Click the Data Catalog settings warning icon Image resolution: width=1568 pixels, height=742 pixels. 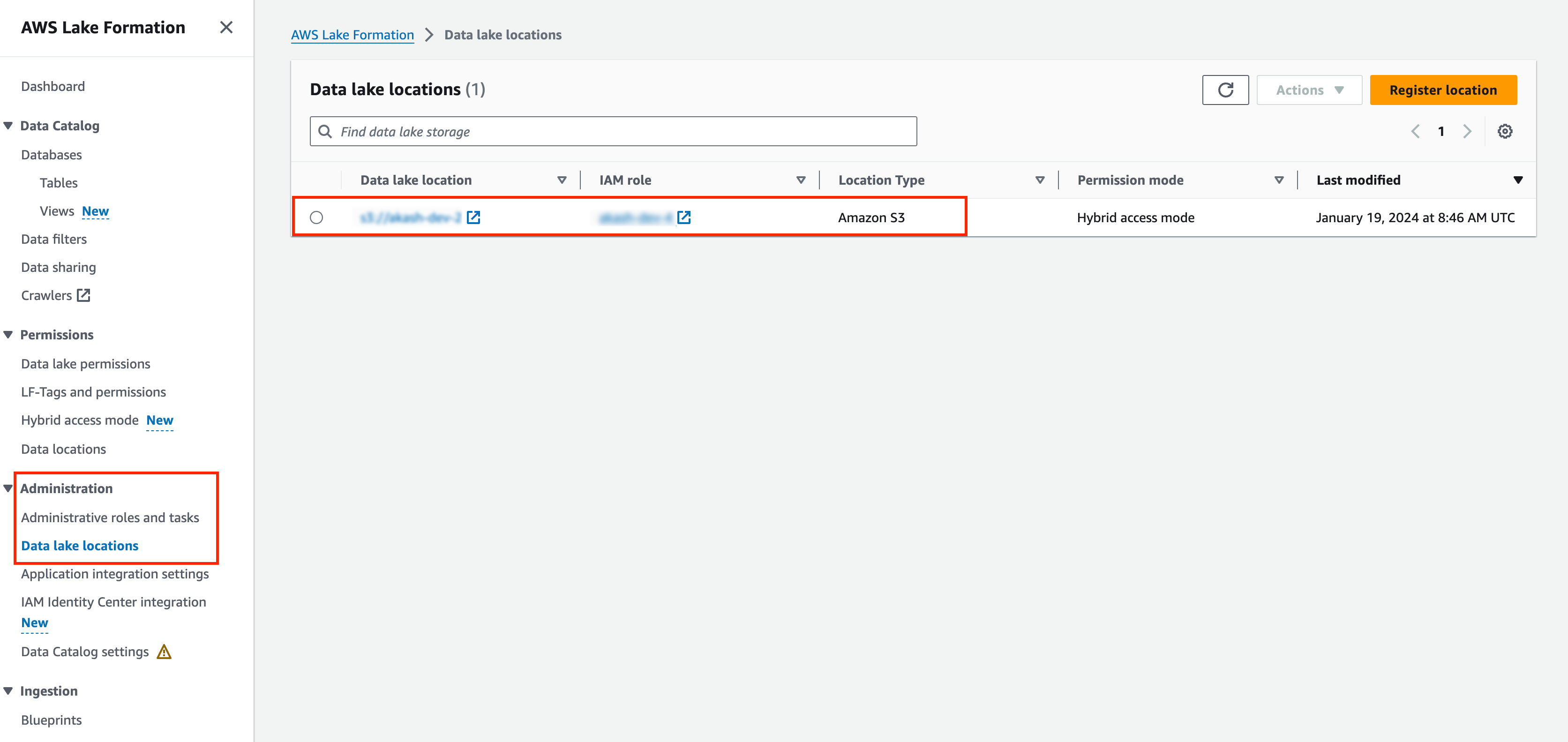pyautogui.click(x=164, y=652)
